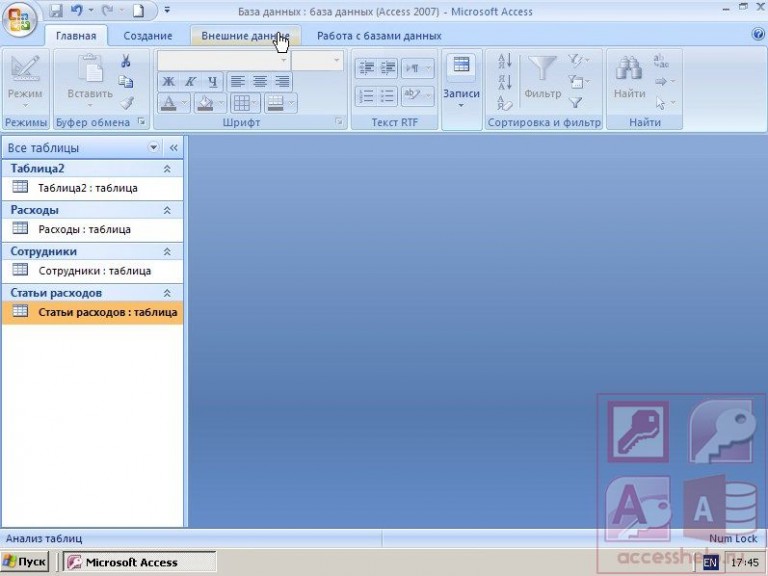The height and width of the screenshot is (576, 768).
Task: Align text left
Action: [238, 82]
